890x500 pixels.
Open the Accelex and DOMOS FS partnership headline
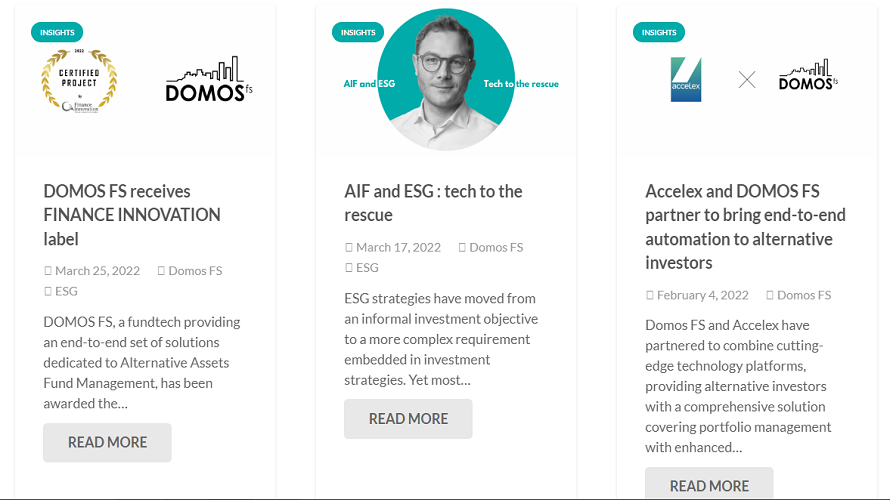[x=745, y=227]
